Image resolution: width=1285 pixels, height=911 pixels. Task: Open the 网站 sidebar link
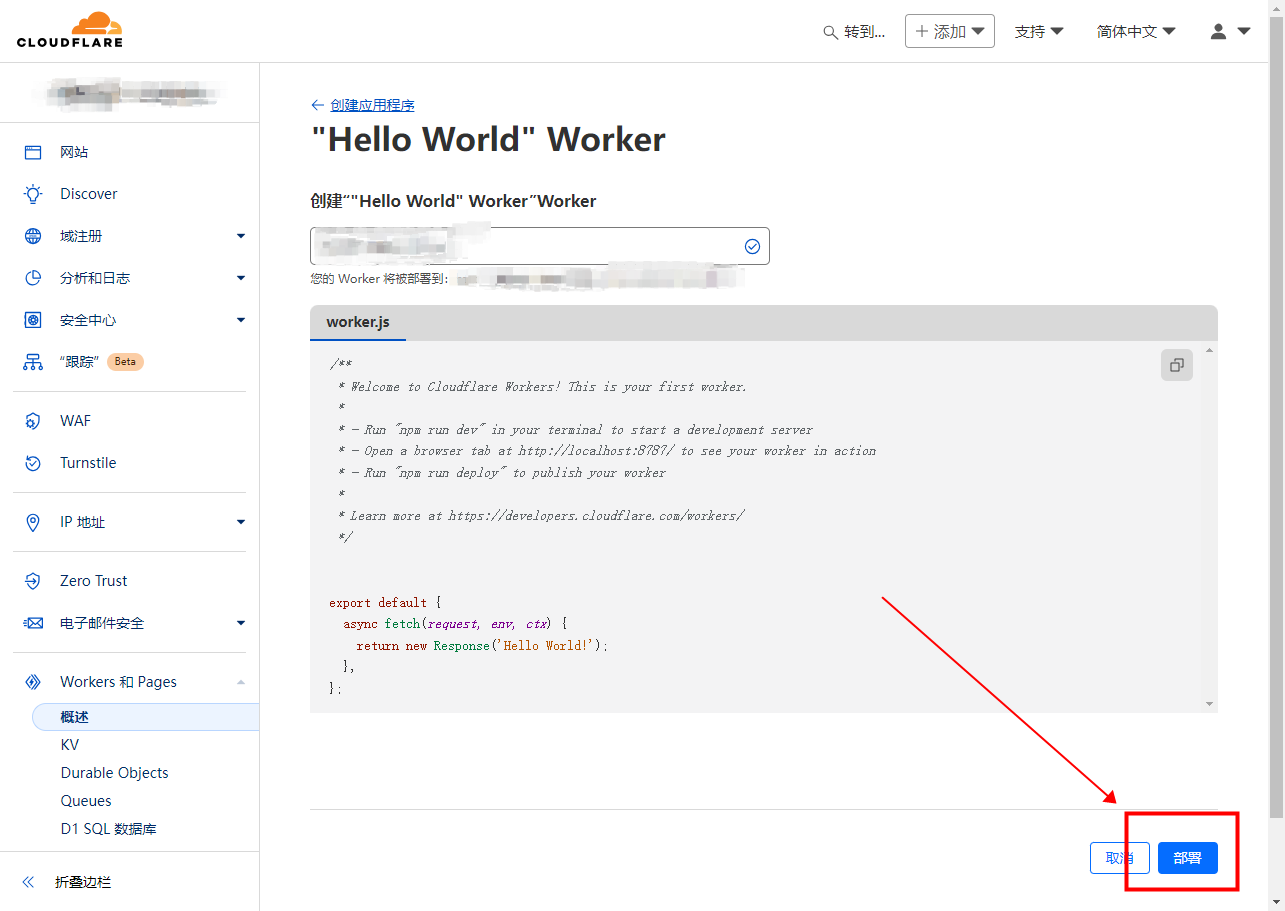pyautogui.click(x=74, y=152)
